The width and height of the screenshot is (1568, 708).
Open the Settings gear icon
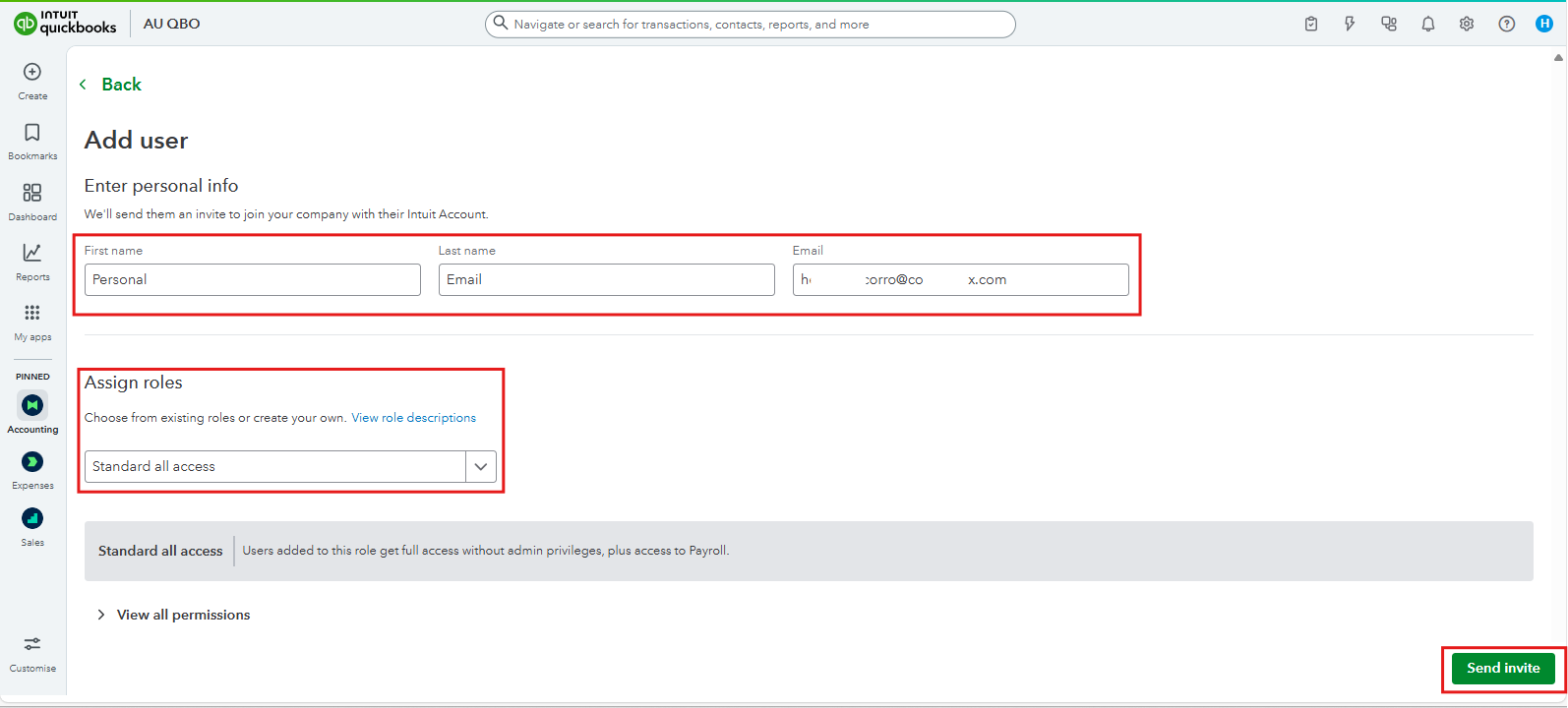point(1467,25)
